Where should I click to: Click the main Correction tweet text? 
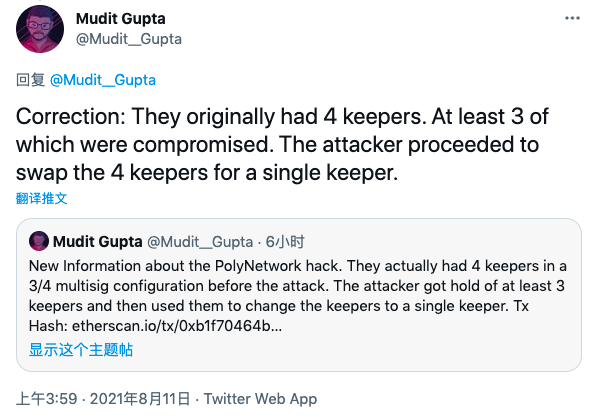point(282,144)
